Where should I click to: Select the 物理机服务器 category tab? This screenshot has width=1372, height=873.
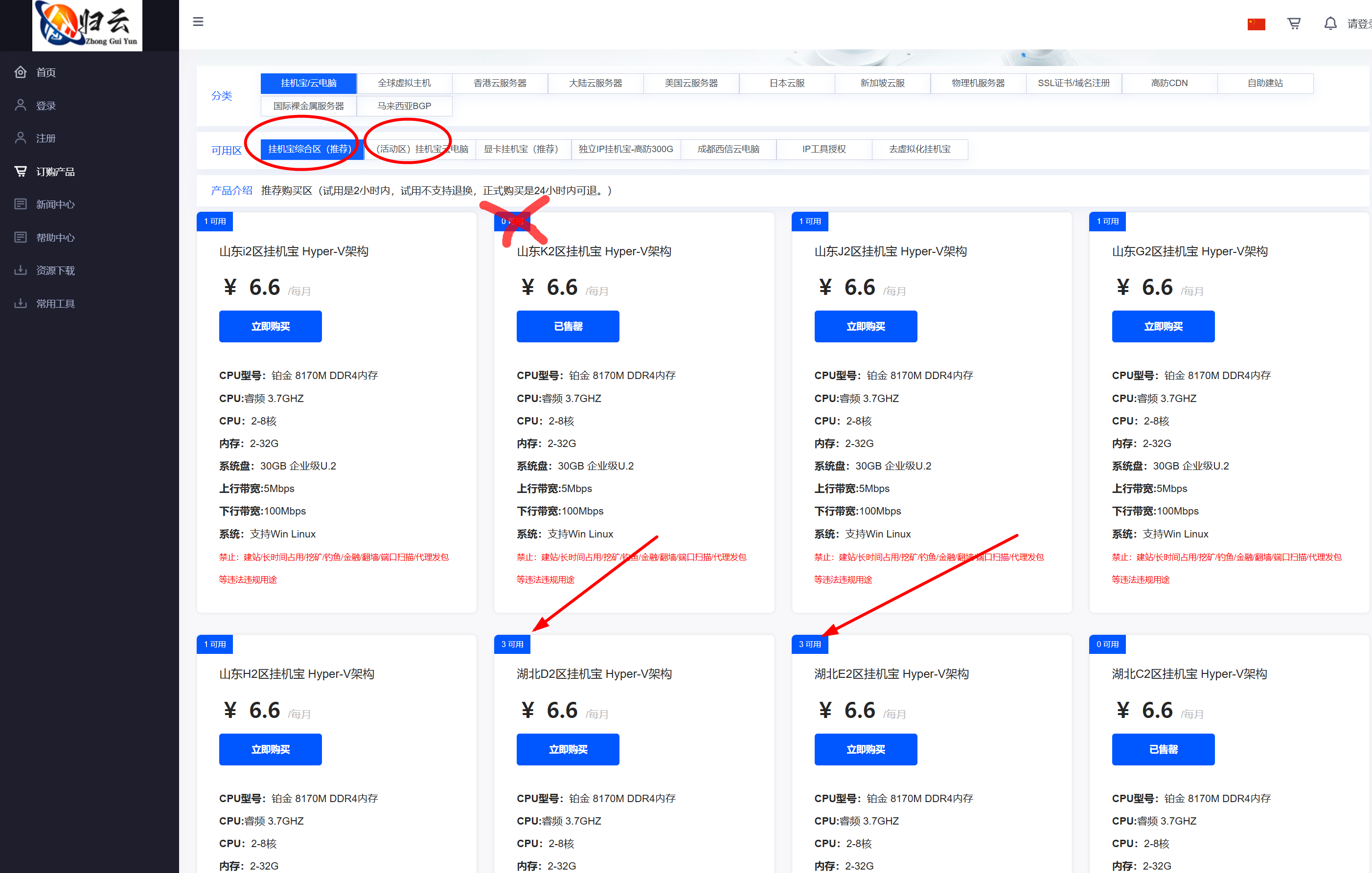pyautogui.click(x=978, y=83)
